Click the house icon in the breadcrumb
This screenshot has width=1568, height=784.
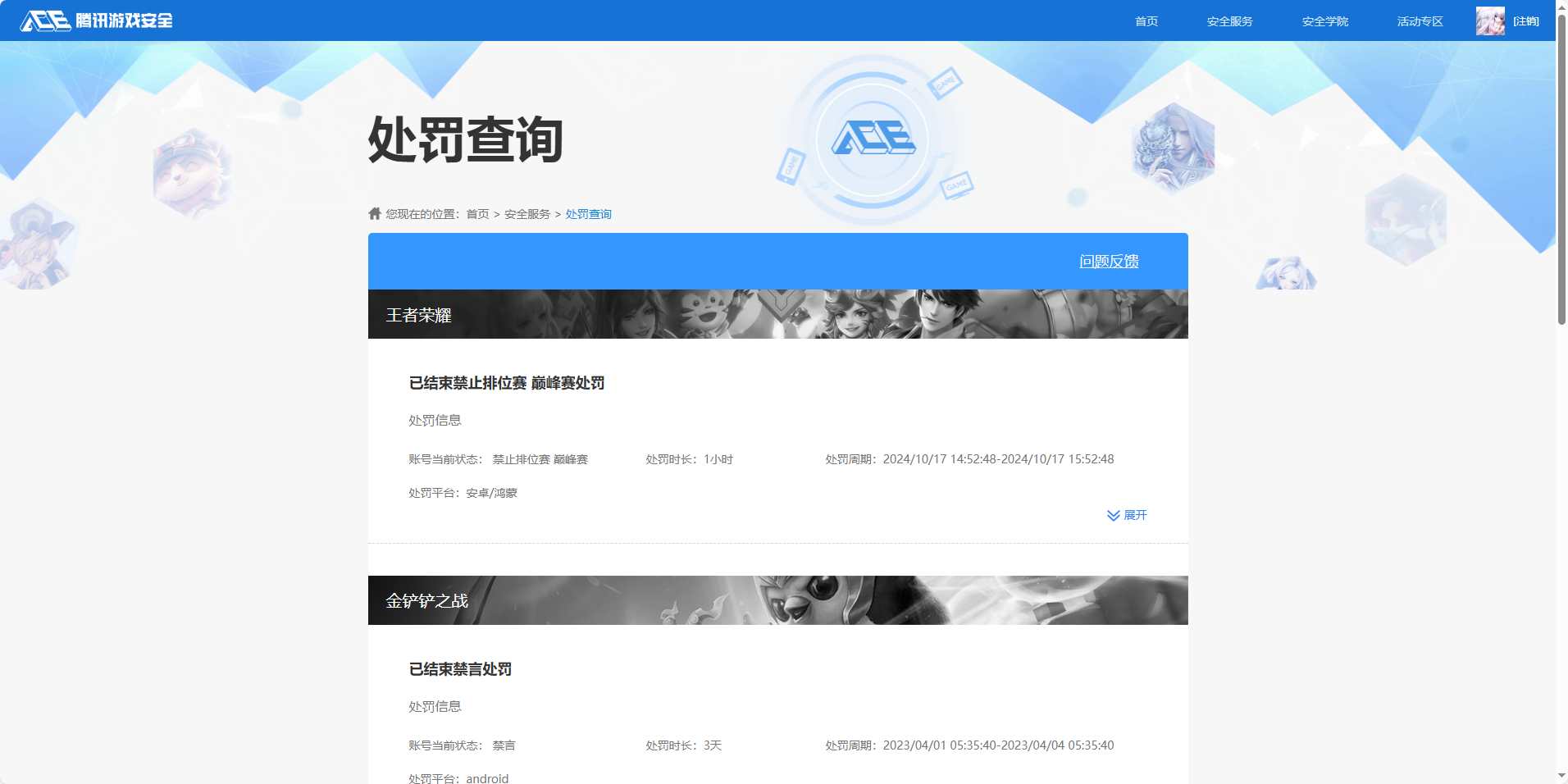375,214
